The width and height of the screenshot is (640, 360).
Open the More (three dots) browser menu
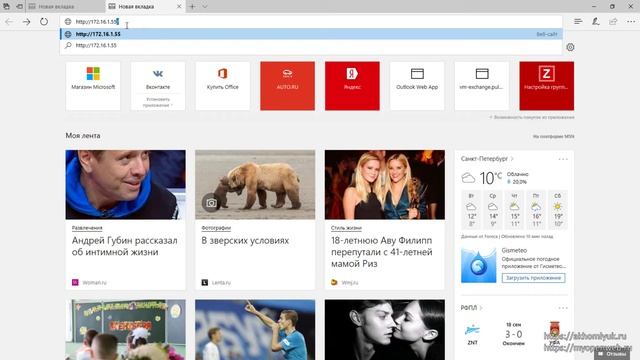(631, 22)
